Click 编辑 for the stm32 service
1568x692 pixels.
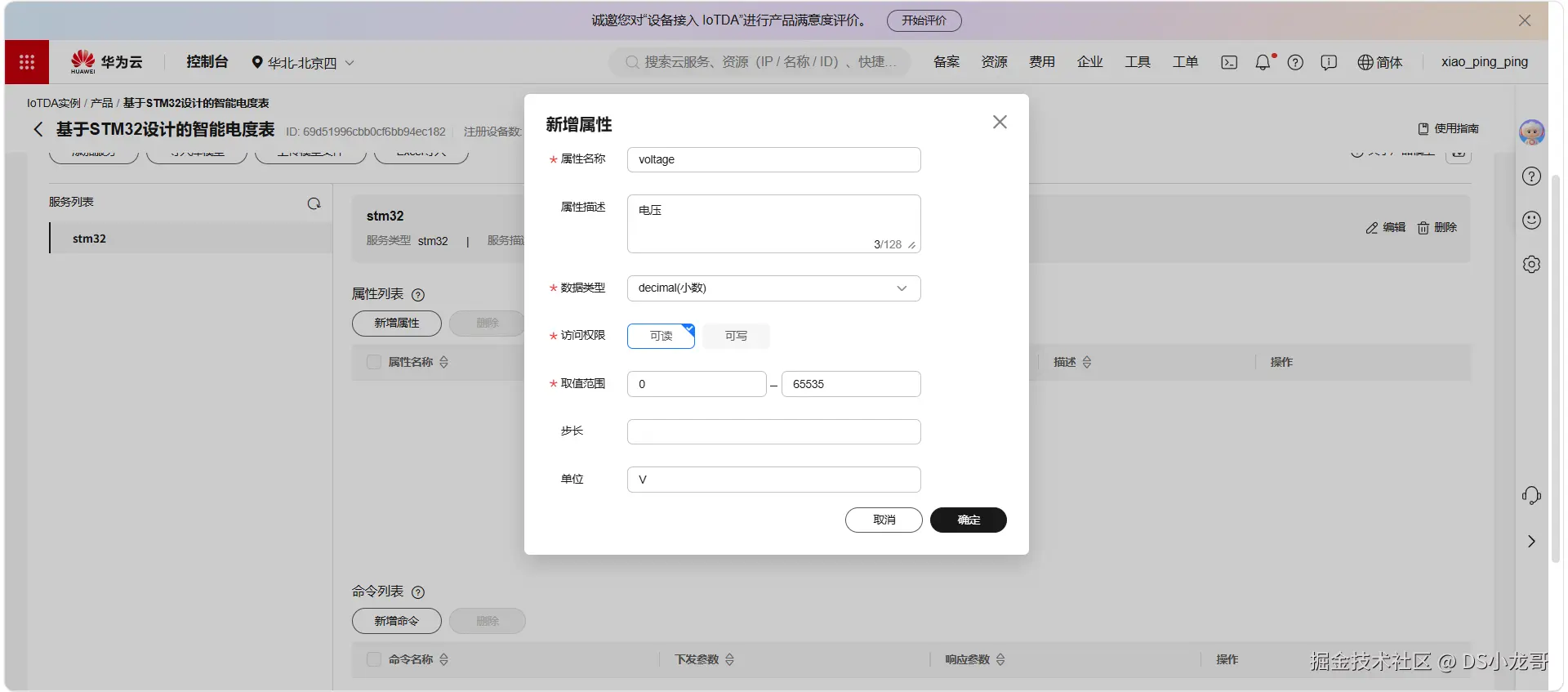[x=1385, y=228]
